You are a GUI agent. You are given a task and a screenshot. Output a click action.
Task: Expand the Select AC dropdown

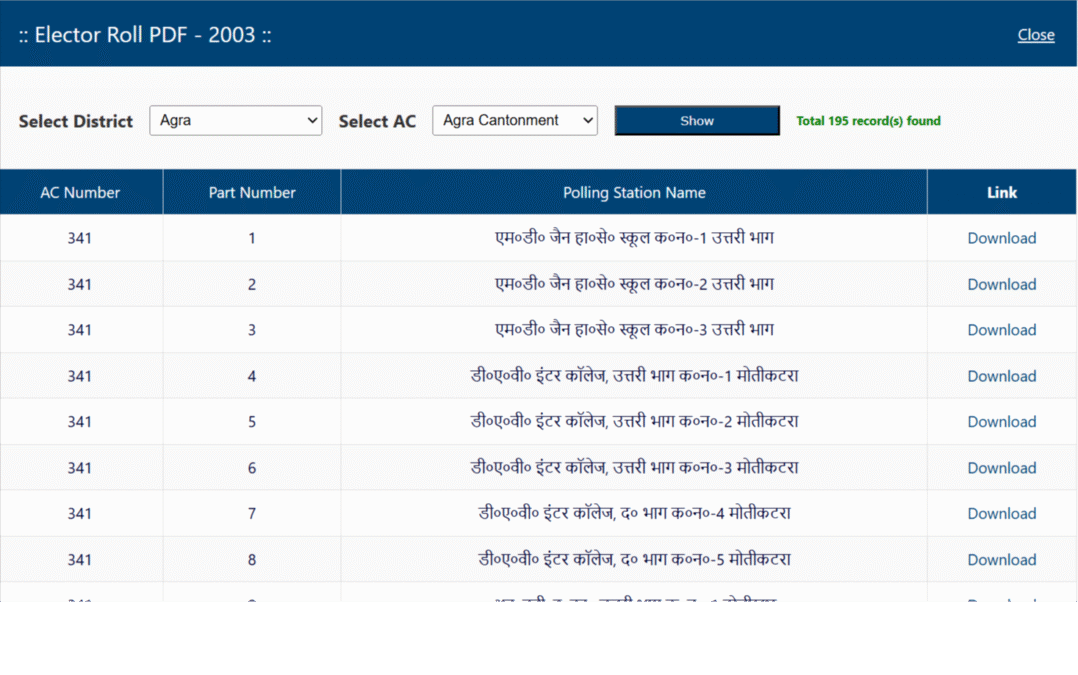[514, 121]
